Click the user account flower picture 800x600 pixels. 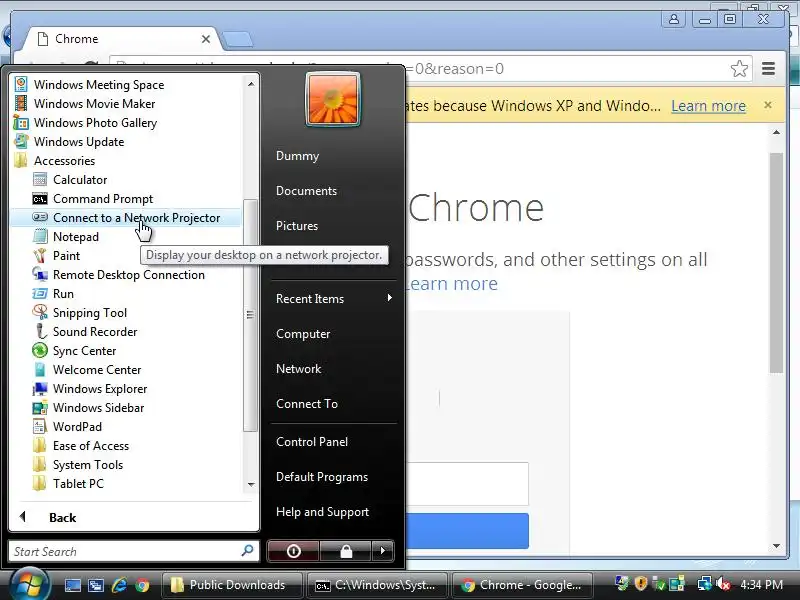333,99
